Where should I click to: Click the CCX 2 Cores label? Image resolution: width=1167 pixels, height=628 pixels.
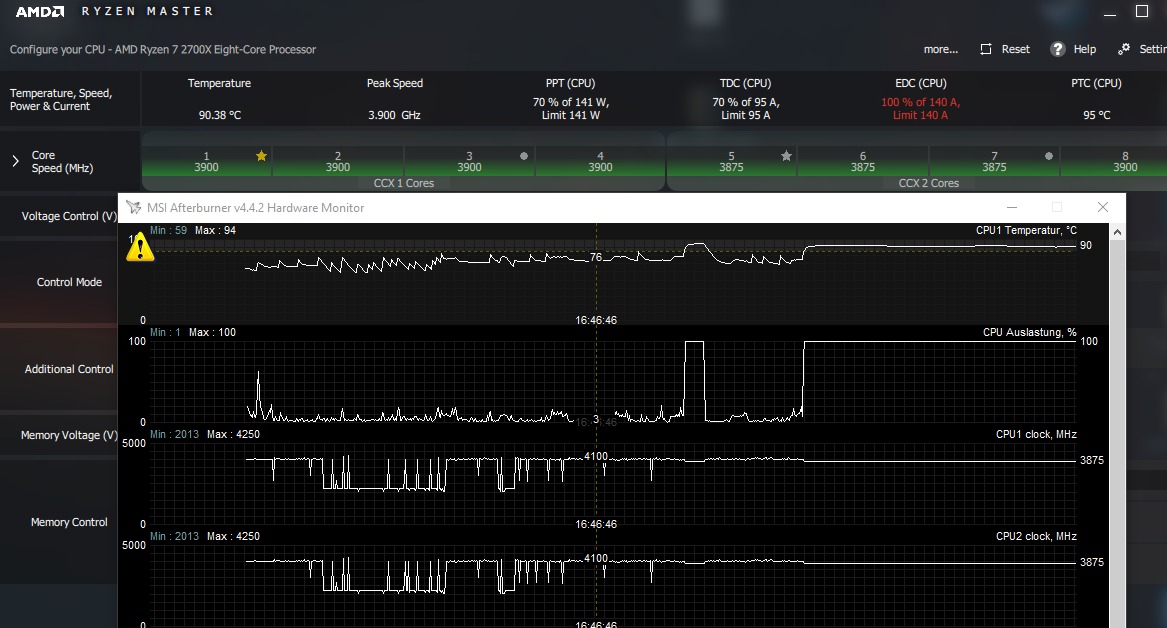[x=929, y=183]
